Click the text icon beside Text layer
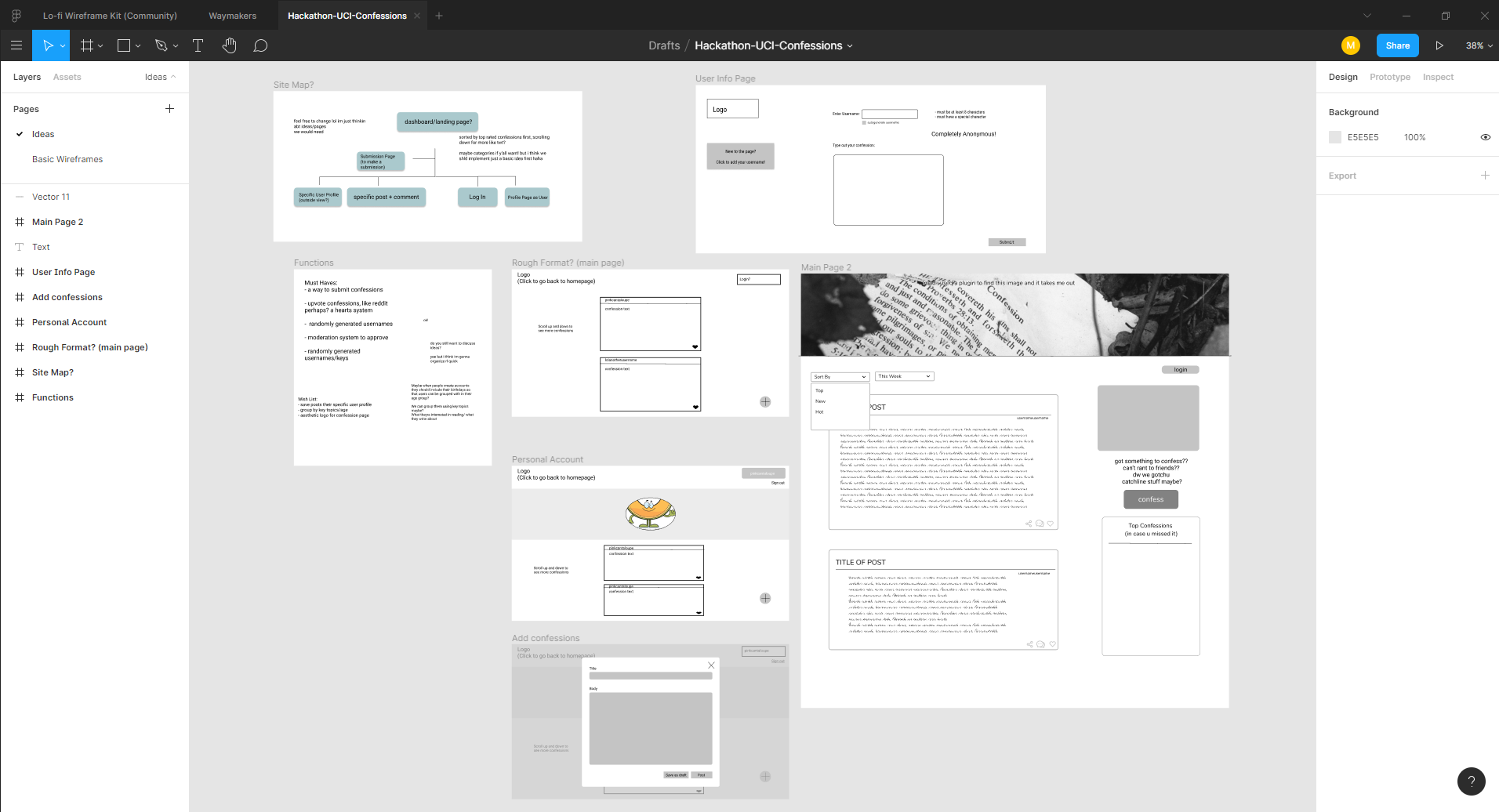 (x=20, y=247)
